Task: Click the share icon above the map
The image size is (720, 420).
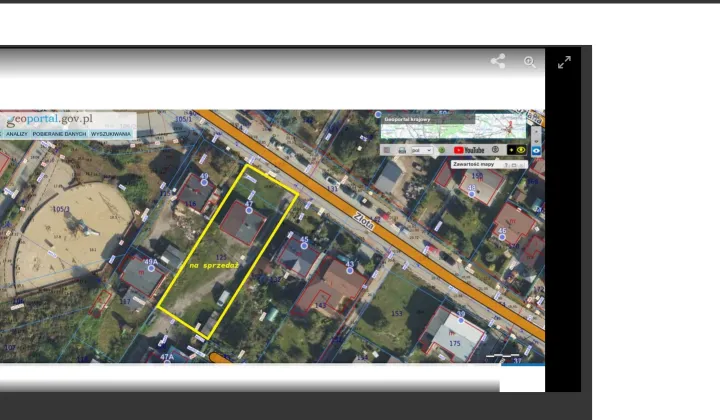Action: coord(498,62)
